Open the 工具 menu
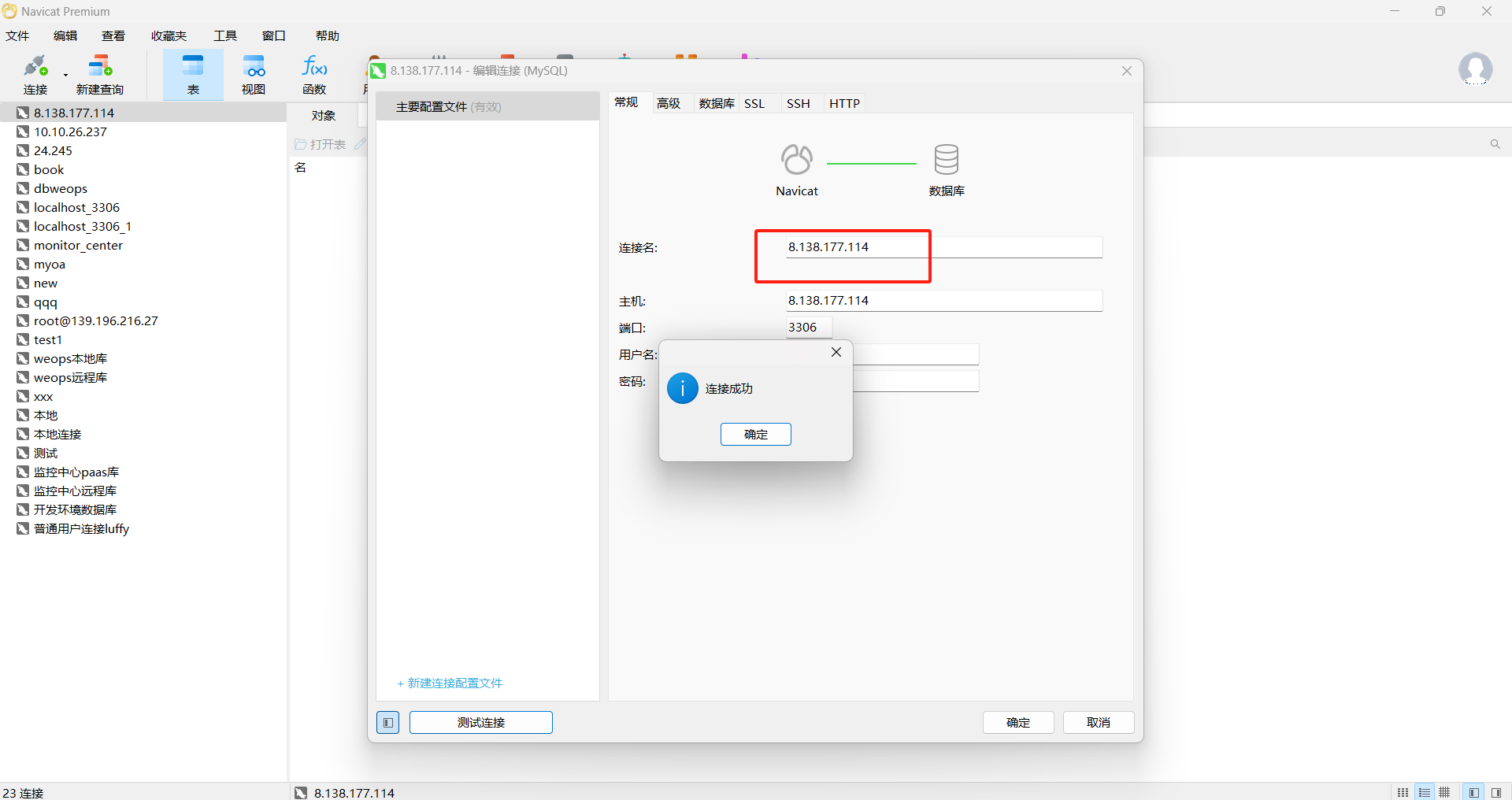This screenshot has height=800, width=1512. click(225, 35)
